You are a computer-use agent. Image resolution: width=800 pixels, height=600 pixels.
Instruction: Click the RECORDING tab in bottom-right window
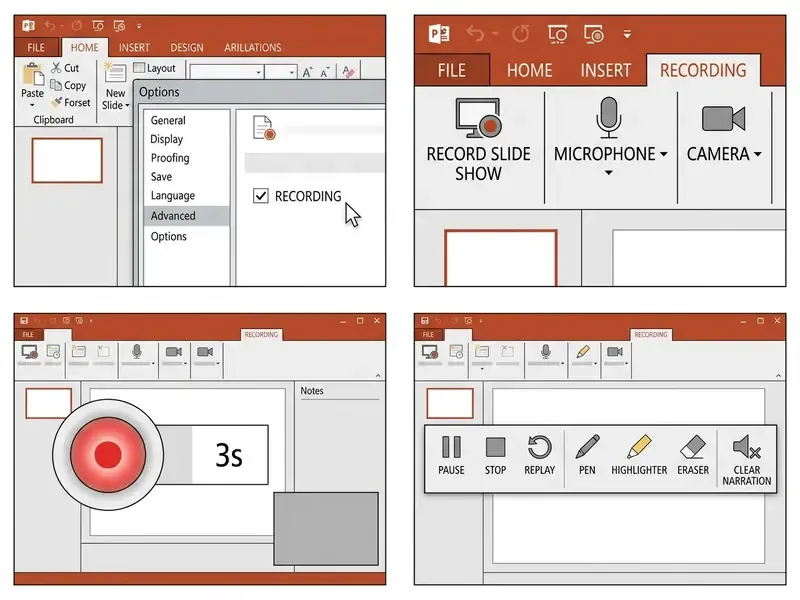pyautogui.click(x=651, y=335)
